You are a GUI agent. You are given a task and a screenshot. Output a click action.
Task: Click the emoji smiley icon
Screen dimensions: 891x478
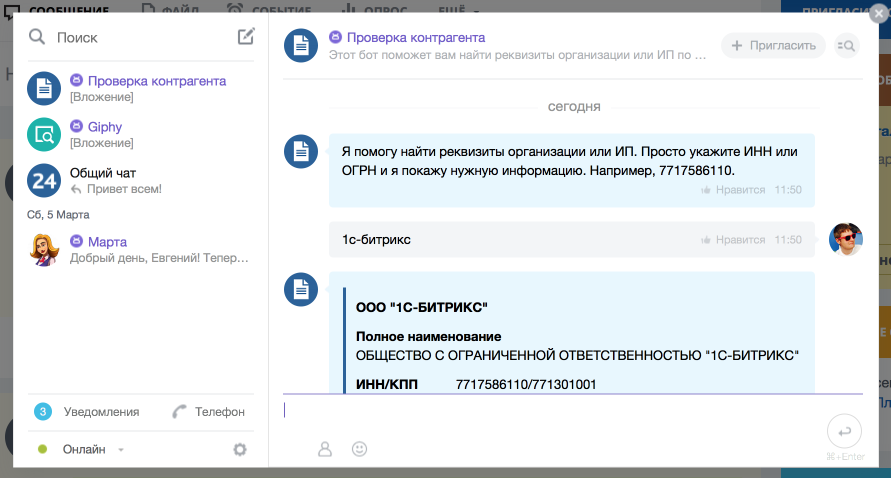pos(360,449)
